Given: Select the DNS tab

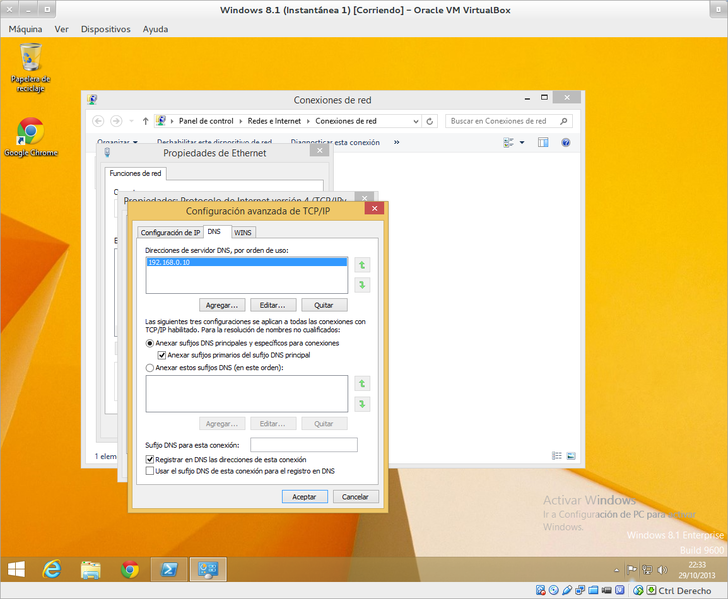Looking at the screenshot, I should (214, 232).
